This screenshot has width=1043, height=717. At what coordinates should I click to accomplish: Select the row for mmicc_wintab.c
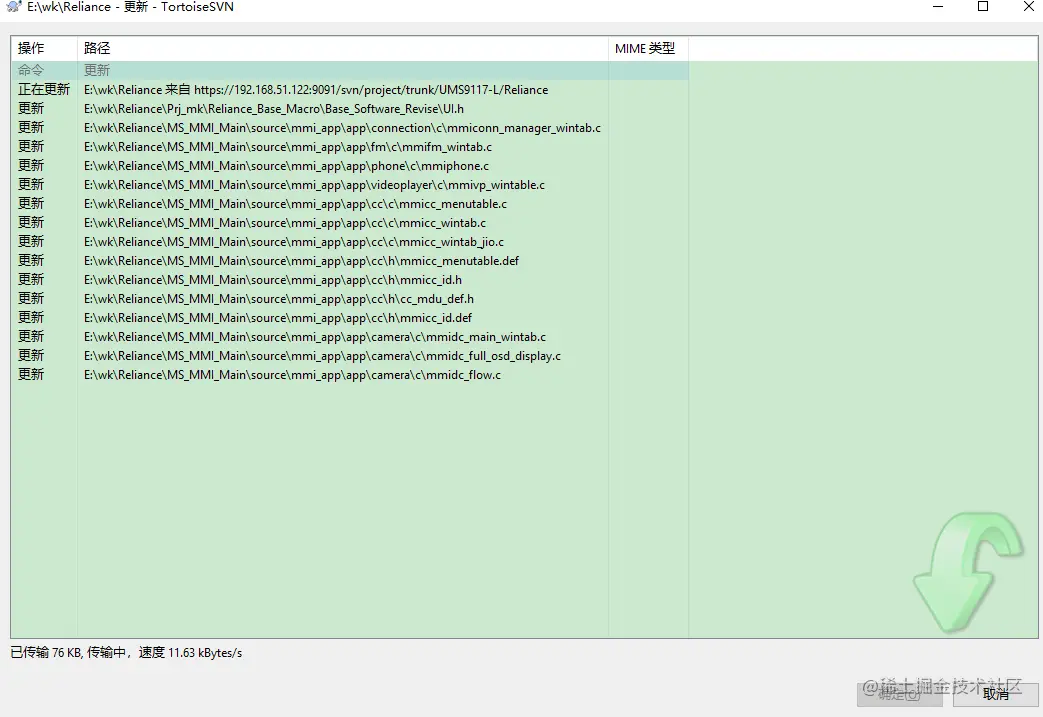[349, 223]
